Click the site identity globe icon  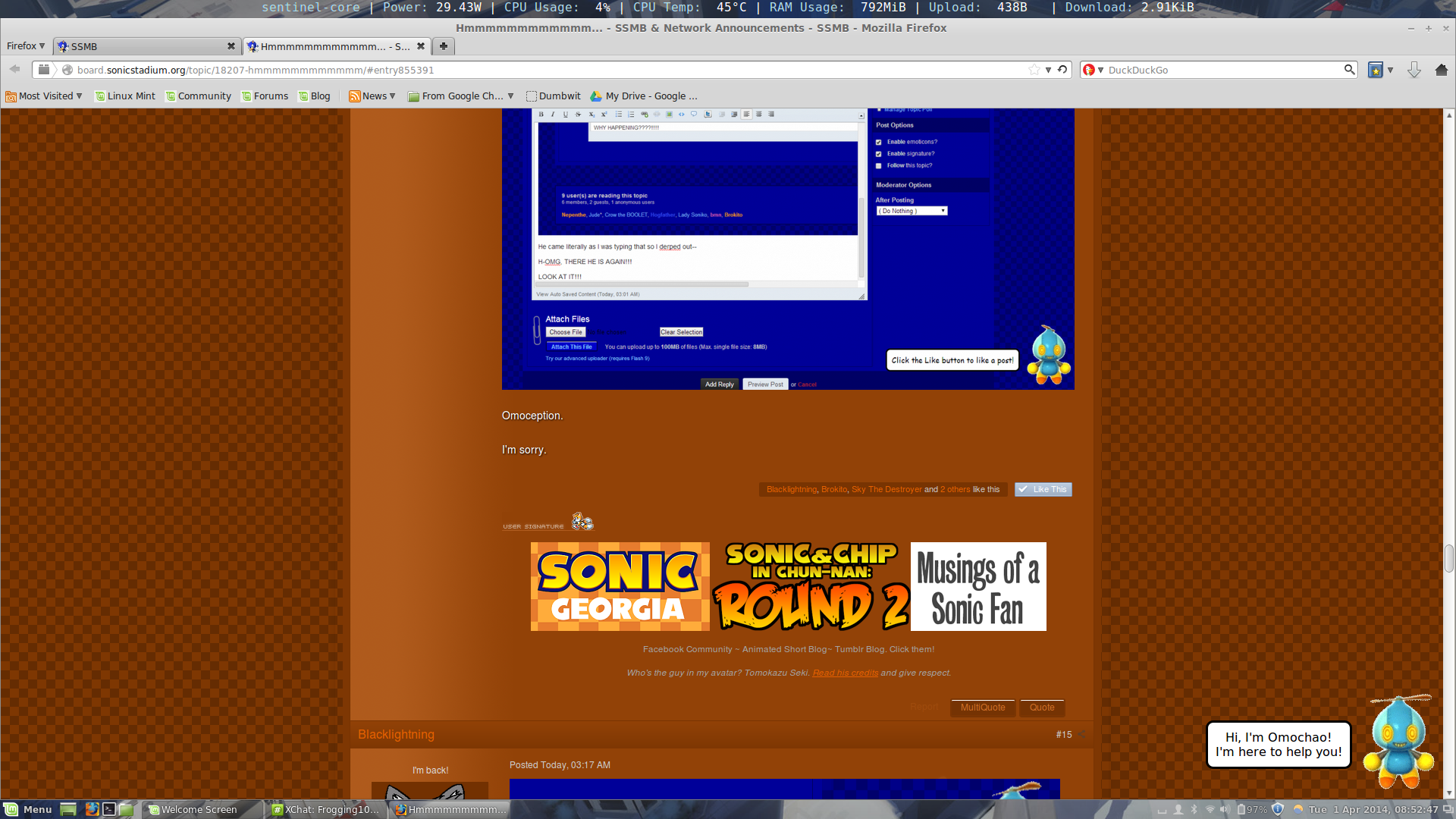coord(67,70)
